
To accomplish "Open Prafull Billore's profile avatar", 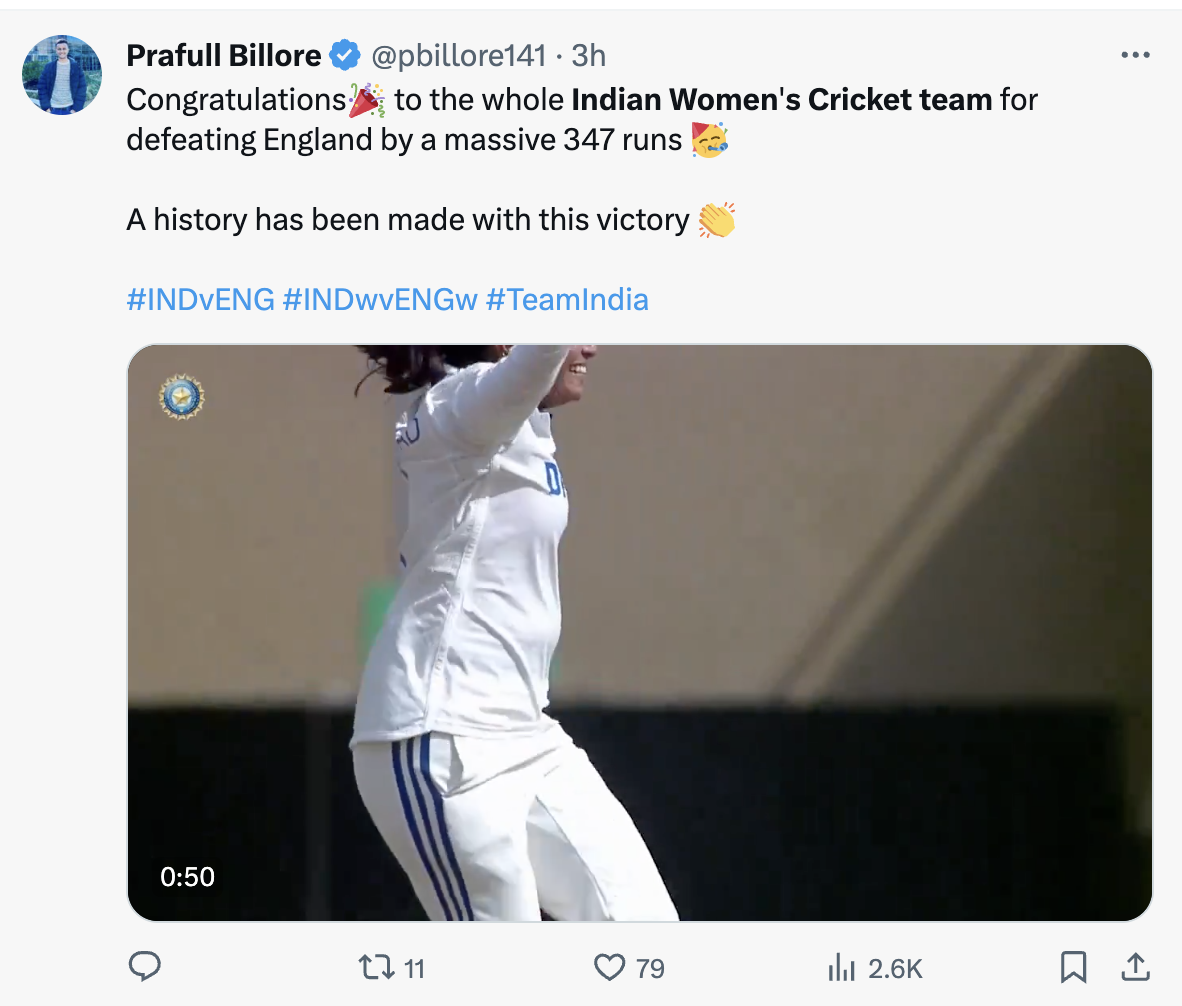I will coord(62,75).
